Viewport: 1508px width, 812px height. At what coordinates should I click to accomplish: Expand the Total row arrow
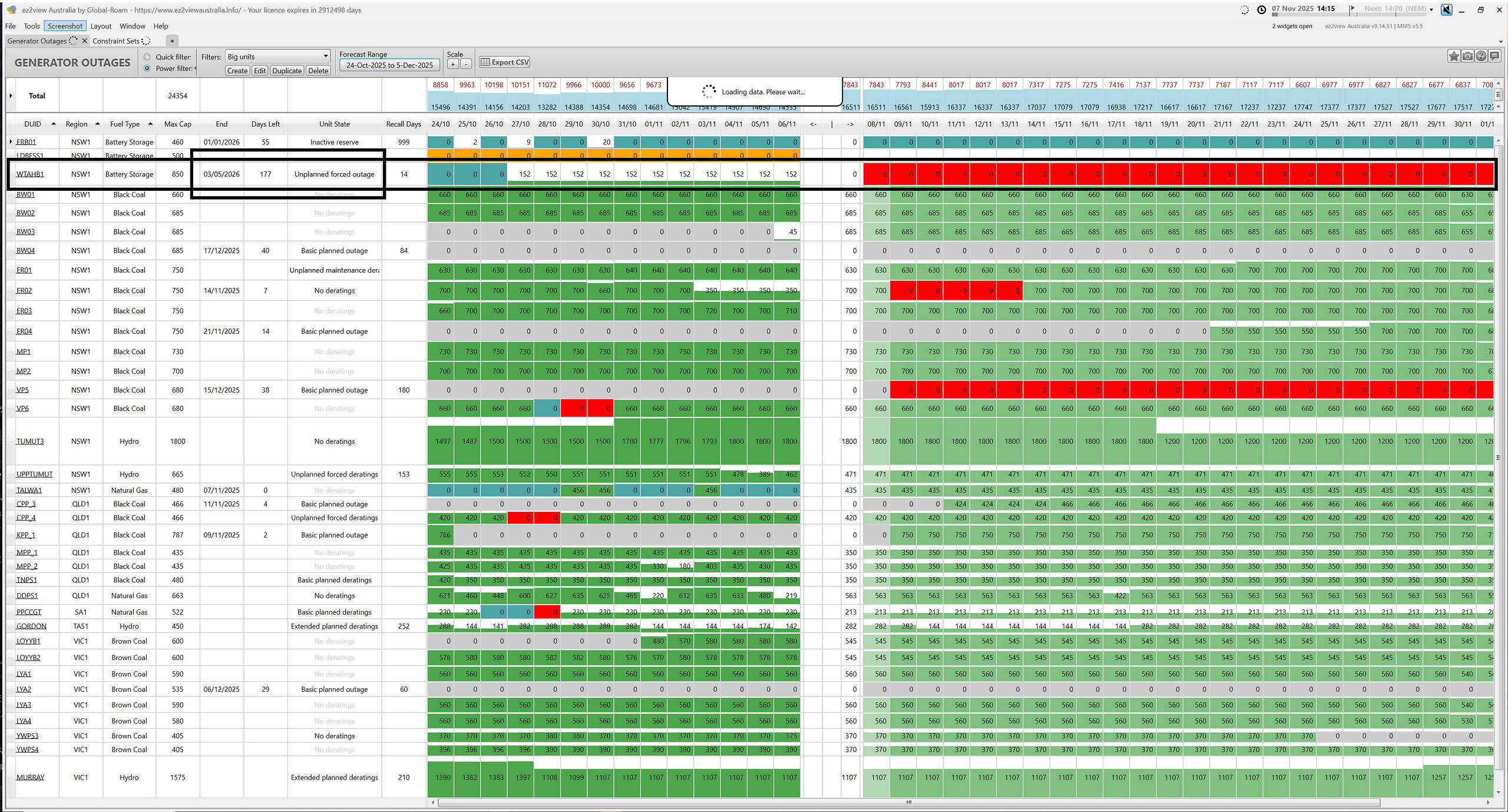(x=11, y=95)
